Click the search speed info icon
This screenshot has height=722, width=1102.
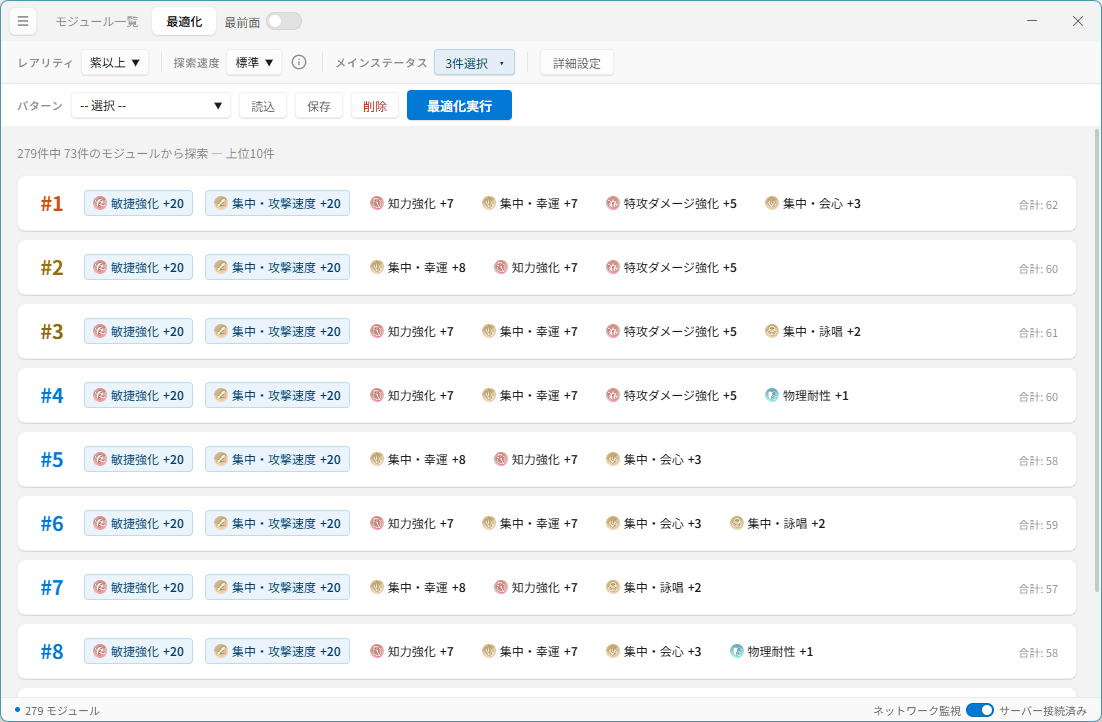[x=299, y=63]
